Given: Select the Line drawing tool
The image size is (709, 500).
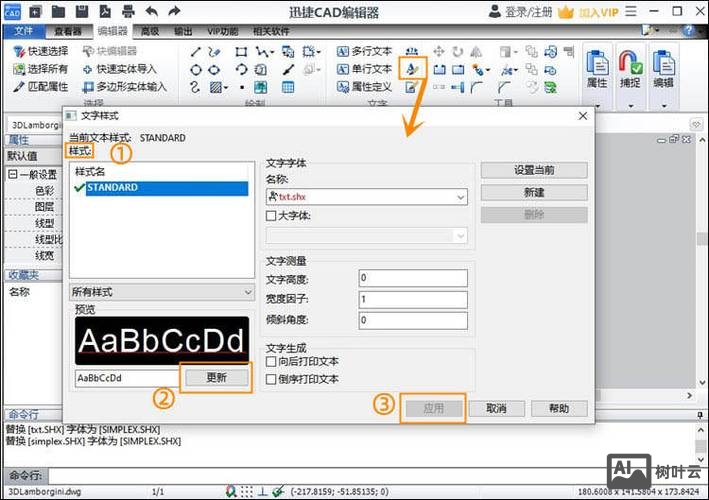Looking at the screenshot, I should (195, 52).
